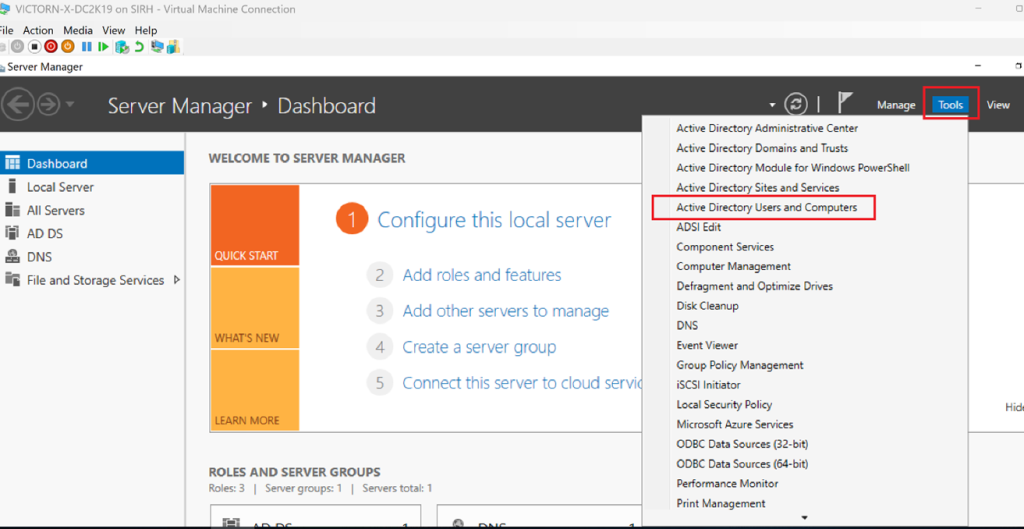Click the back navigation arrow in Server Manager
Image resolution: width=1024 pixels, height=529 pixels.
[18, 104]
